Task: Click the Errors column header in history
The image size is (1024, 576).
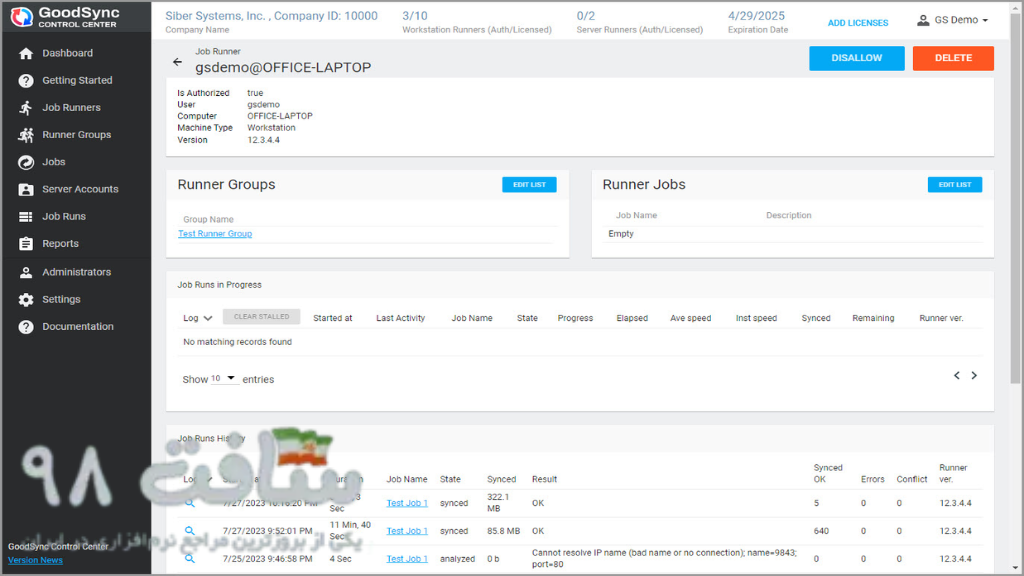Action: coord(872,479)
